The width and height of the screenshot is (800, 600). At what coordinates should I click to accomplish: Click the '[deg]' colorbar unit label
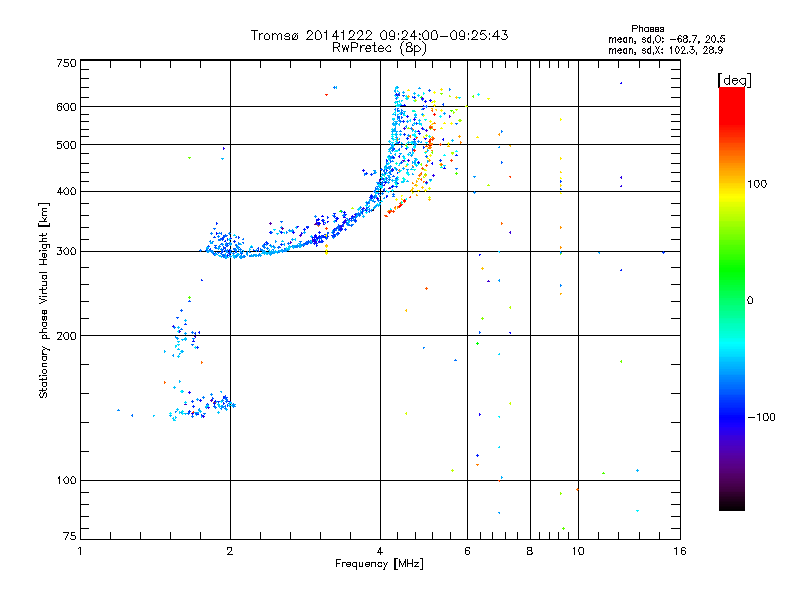click(x=734, y=80)
